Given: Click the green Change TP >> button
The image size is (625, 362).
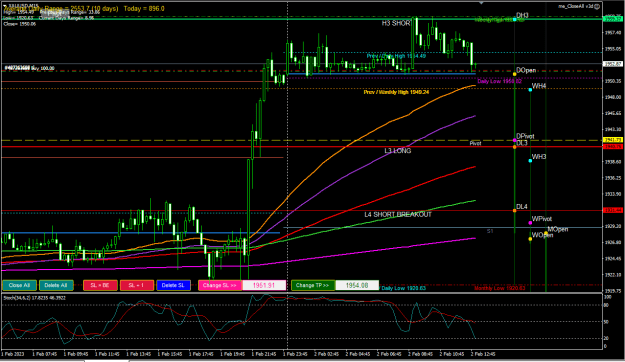Looking at the screenshot, I should pos(313,285).
